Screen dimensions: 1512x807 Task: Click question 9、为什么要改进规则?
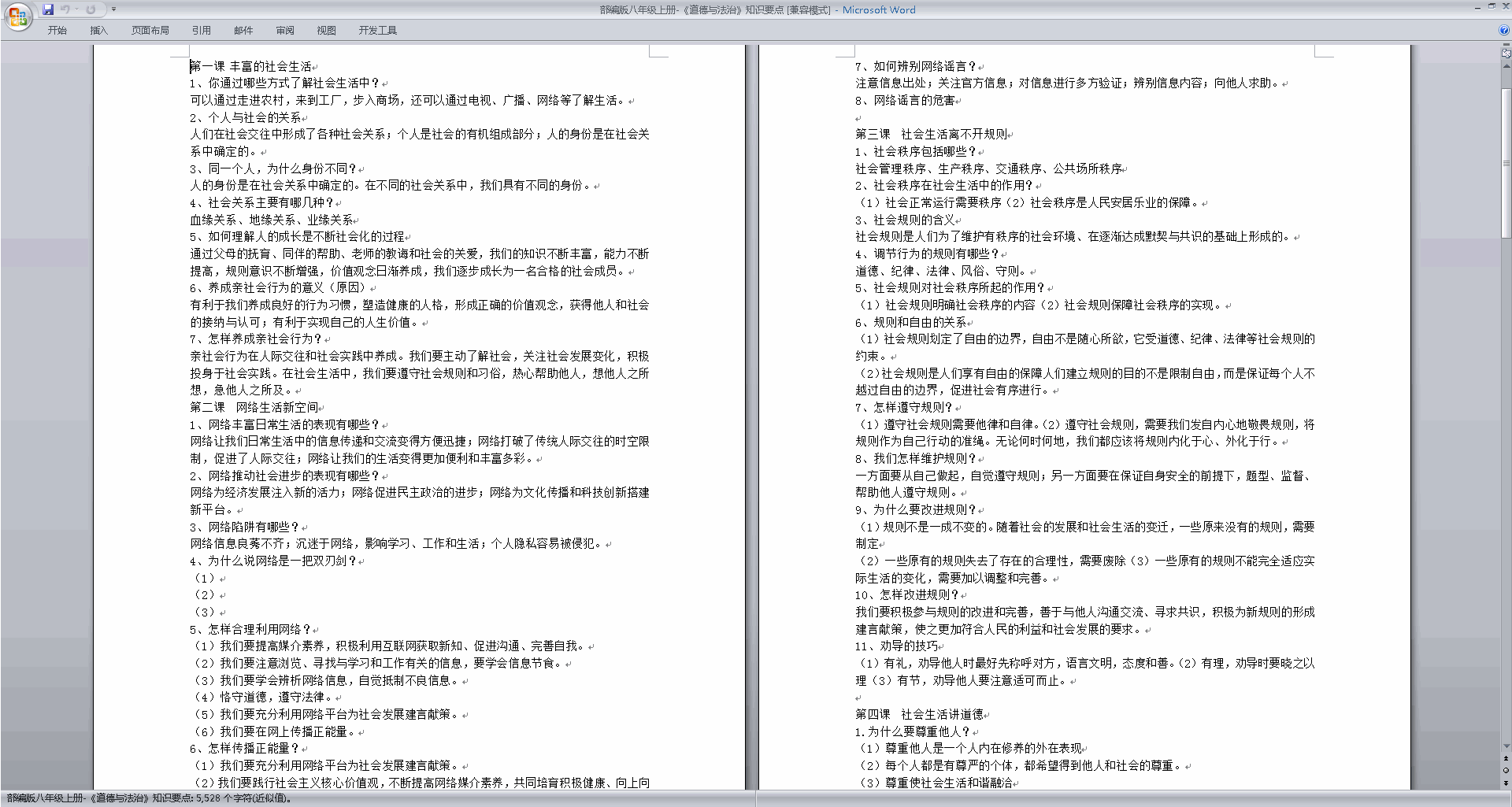(916, 509)
